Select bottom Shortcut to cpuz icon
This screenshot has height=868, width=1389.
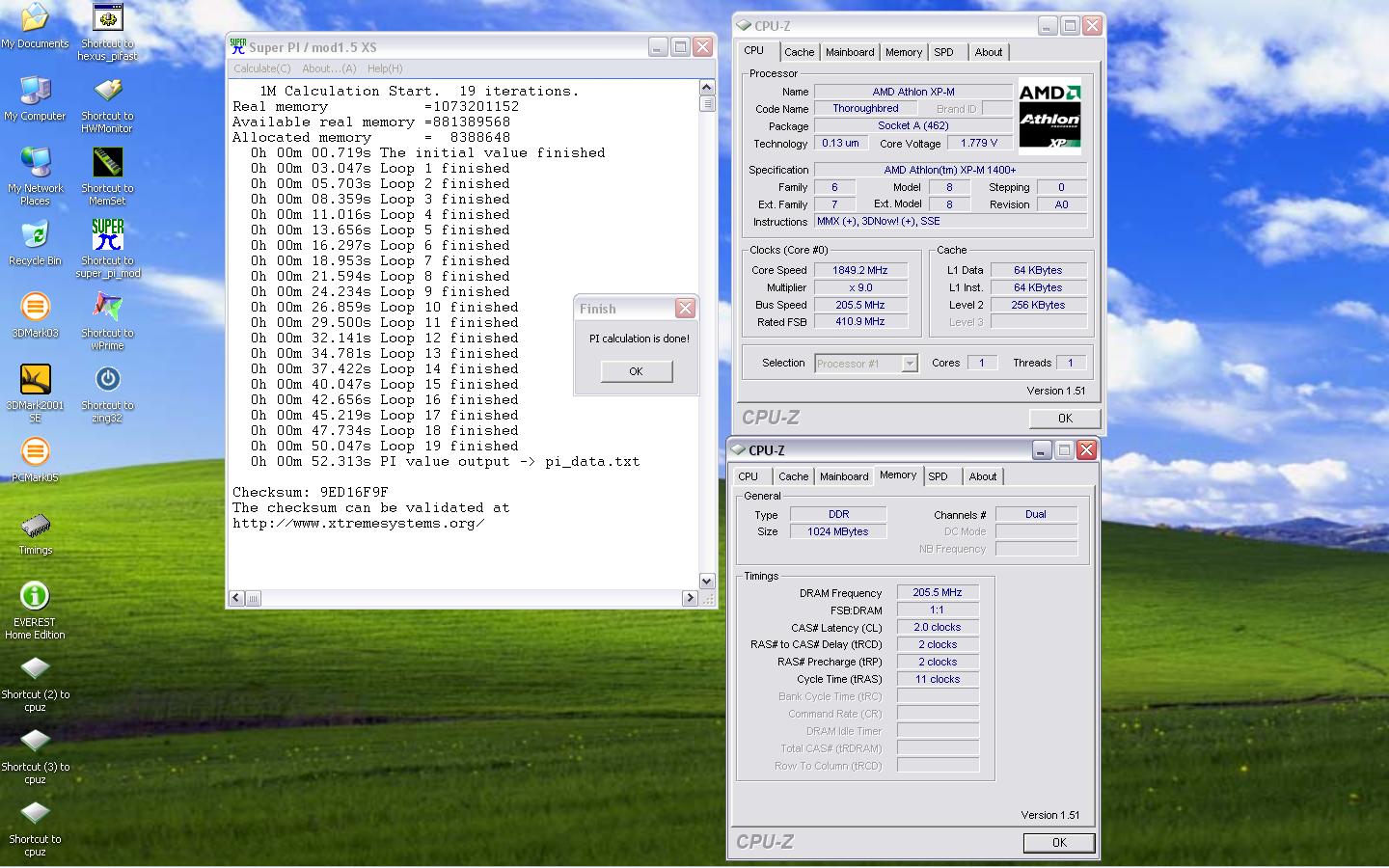35,814
